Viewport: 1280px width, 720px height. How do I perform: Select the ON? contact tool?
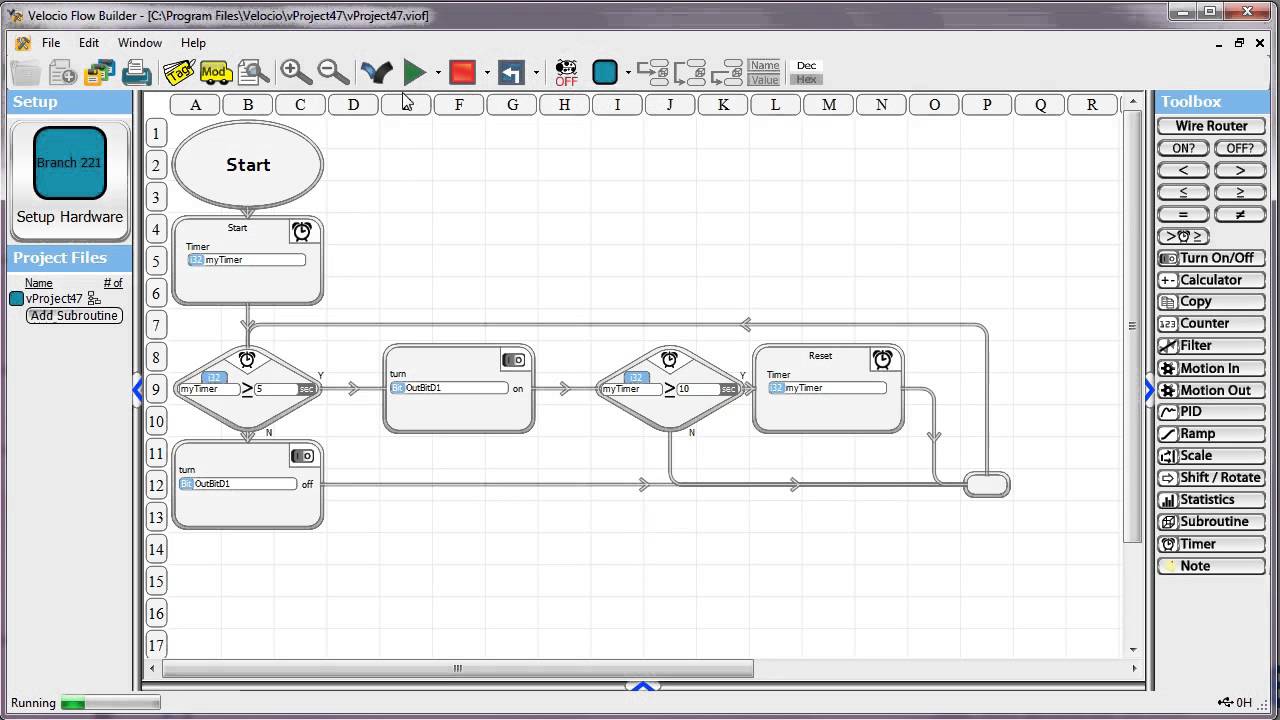click(x=1183, y=148)
